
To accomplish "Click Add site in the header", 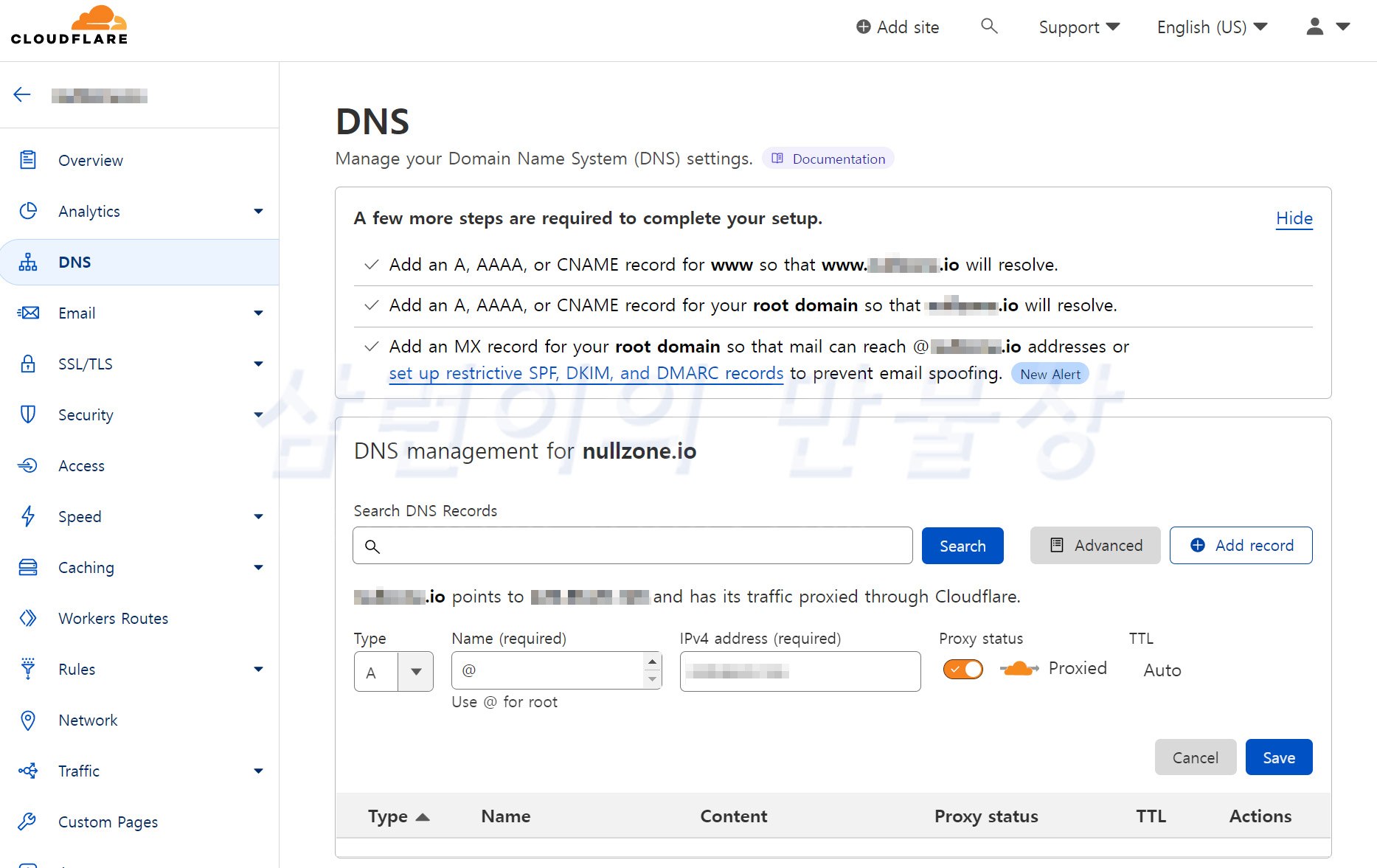I will 898,27.
